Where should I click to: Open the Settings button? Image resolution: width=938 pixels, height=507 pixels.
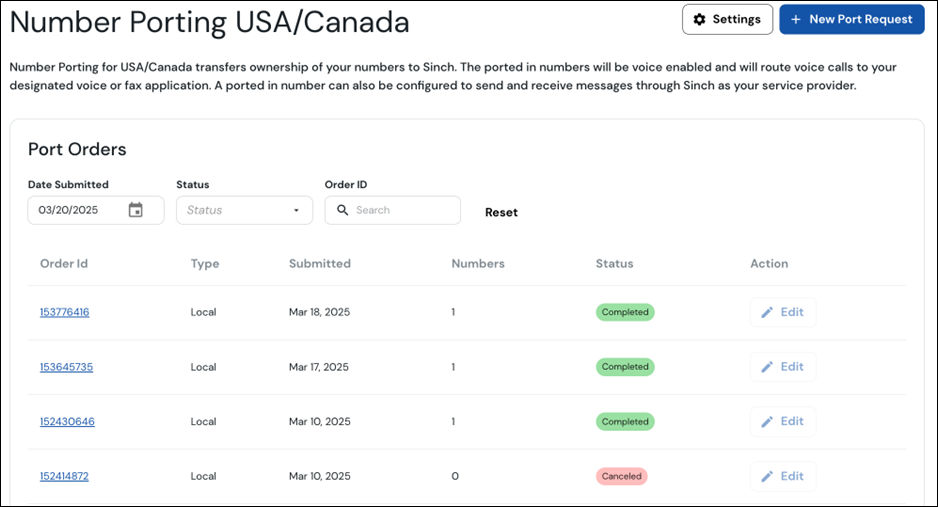727,20
